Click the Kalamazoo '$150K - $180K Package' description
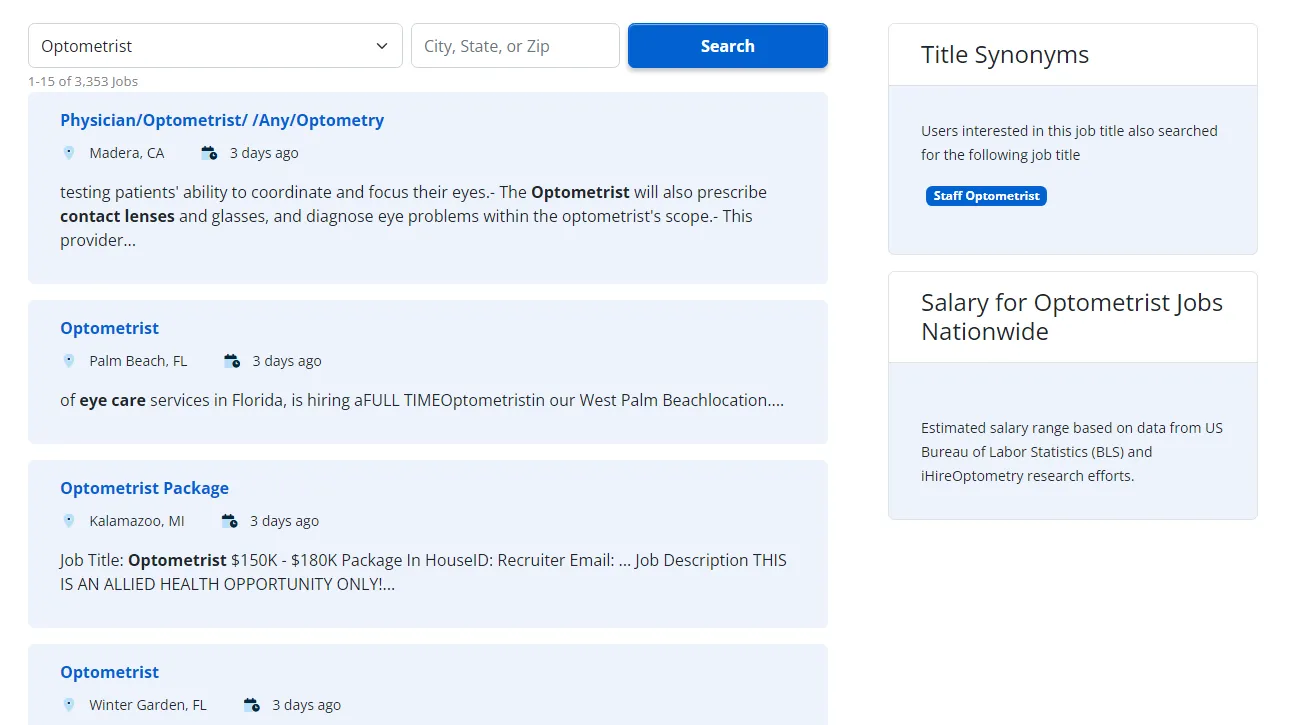 (423, 572)
